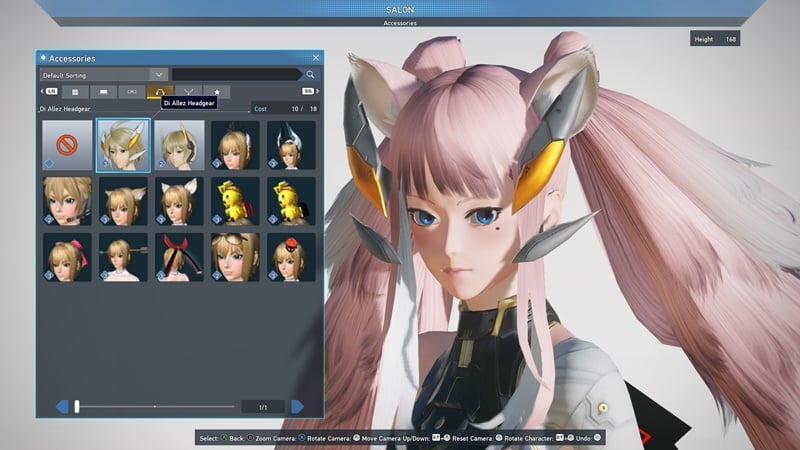Select the Di Allez Headgear thumbnail
The image size is (800, 450).
click(123, 145)
